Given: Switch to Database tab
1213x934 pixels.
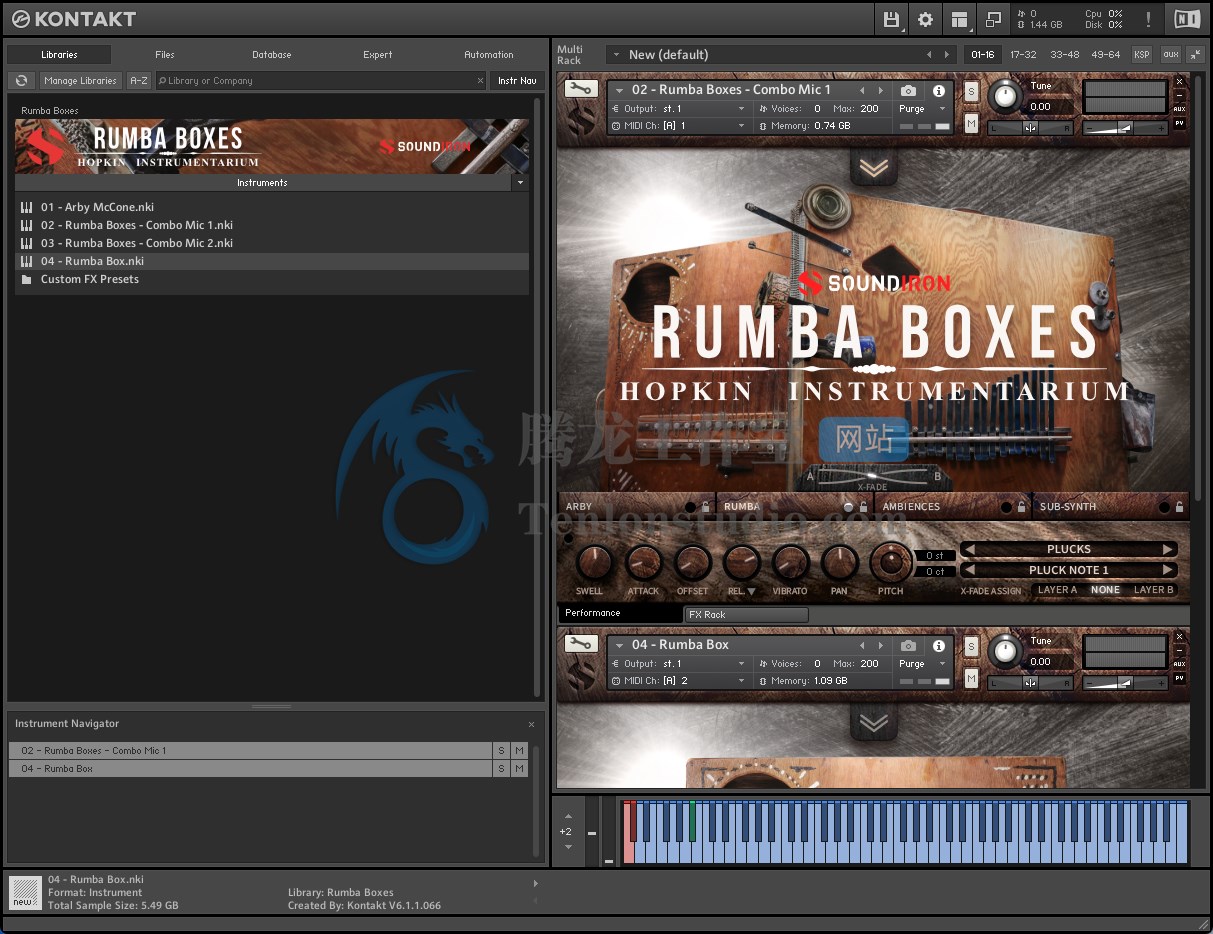Looking at the screenshot, I should pyautogui.click(x=272, y=55).
